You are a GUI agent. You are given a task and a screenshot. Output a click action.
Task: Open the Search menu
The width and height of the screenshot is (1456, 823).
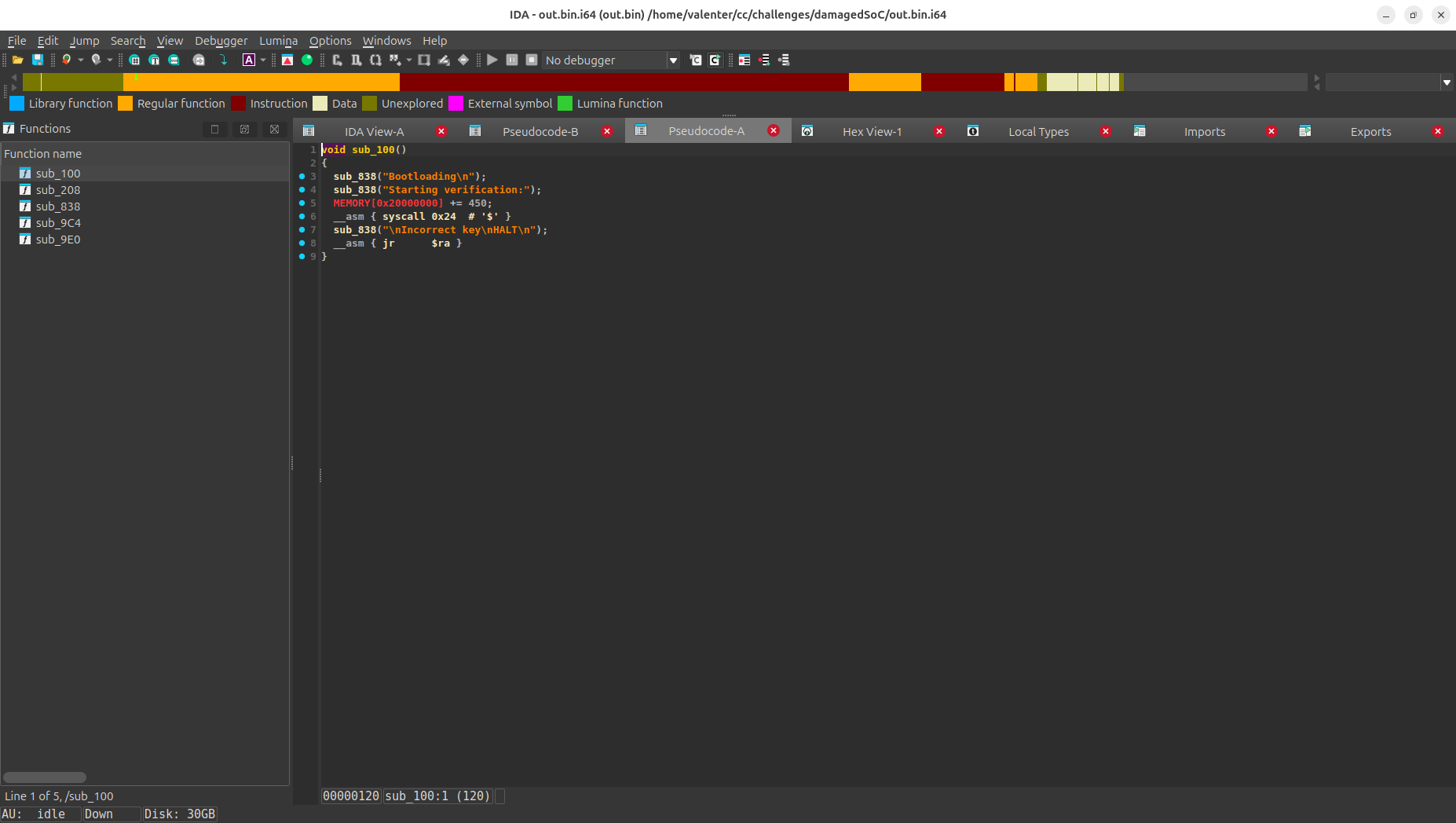tap(128, 41)
